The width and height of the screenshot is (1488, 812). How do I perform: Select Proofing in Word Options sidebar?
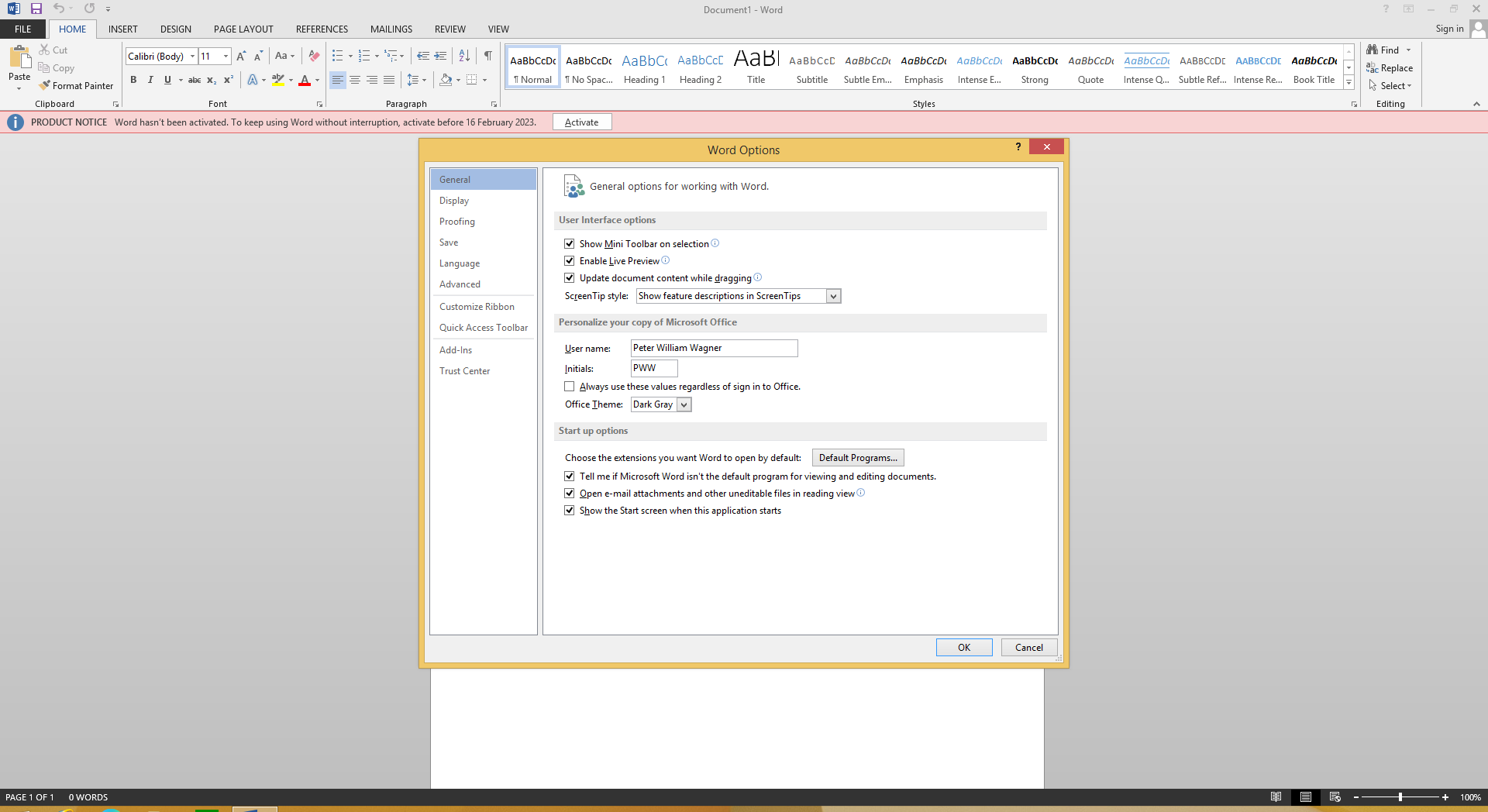click(483, 222)
